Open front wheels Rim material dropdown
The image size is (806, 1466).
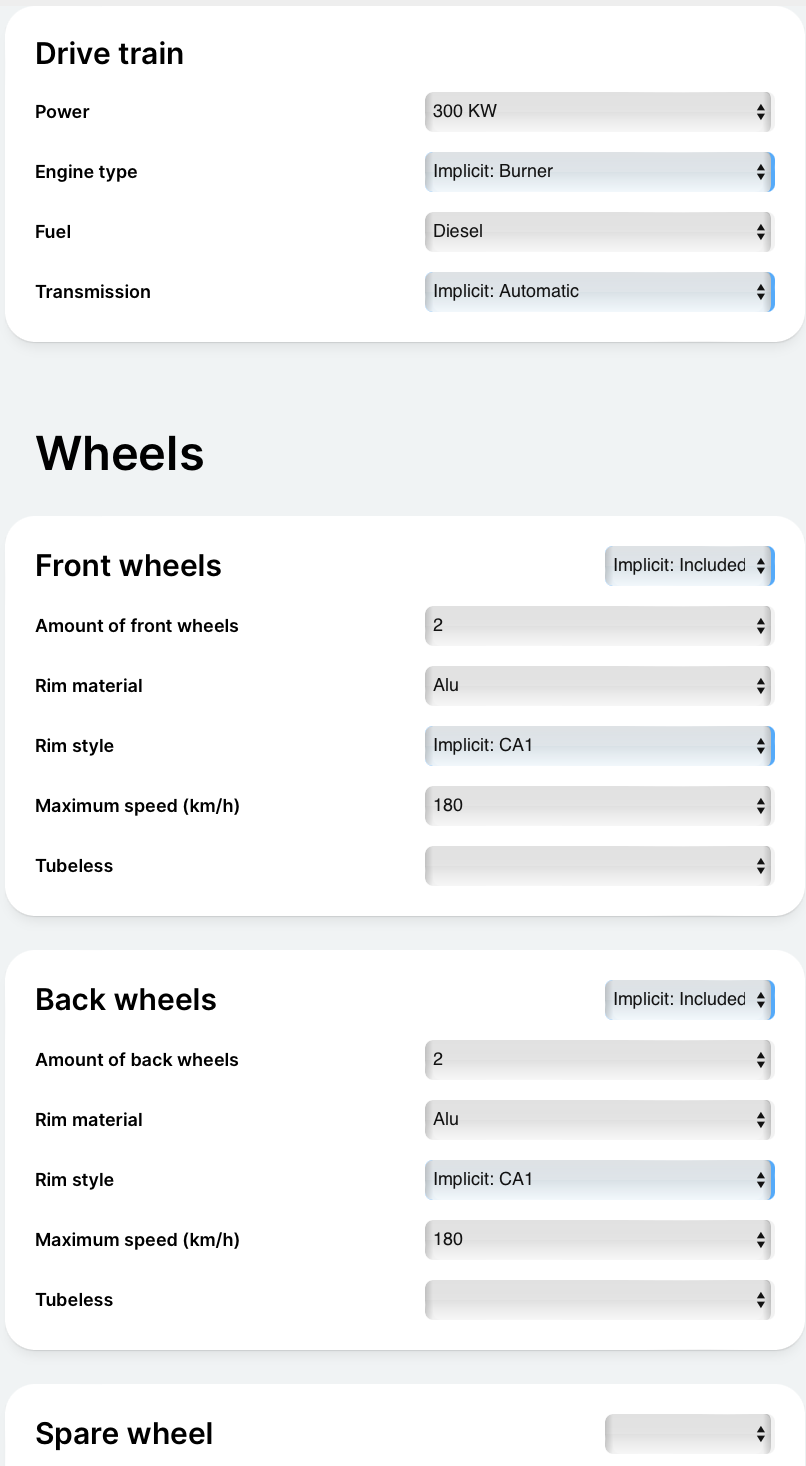[599, 686]
